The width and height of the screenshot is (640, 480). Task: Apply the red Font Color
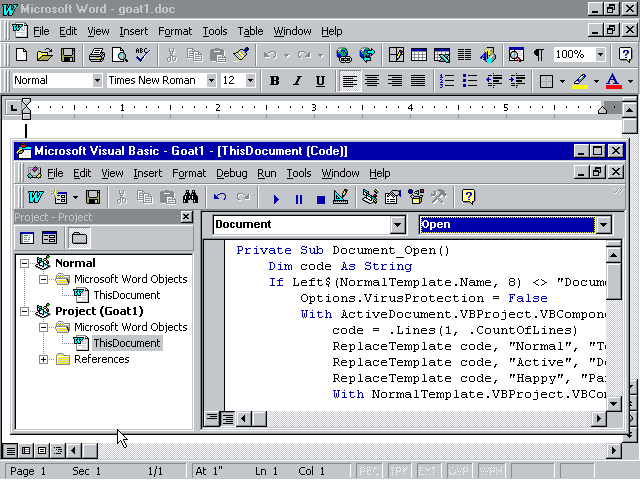click(x=613, y=80)
